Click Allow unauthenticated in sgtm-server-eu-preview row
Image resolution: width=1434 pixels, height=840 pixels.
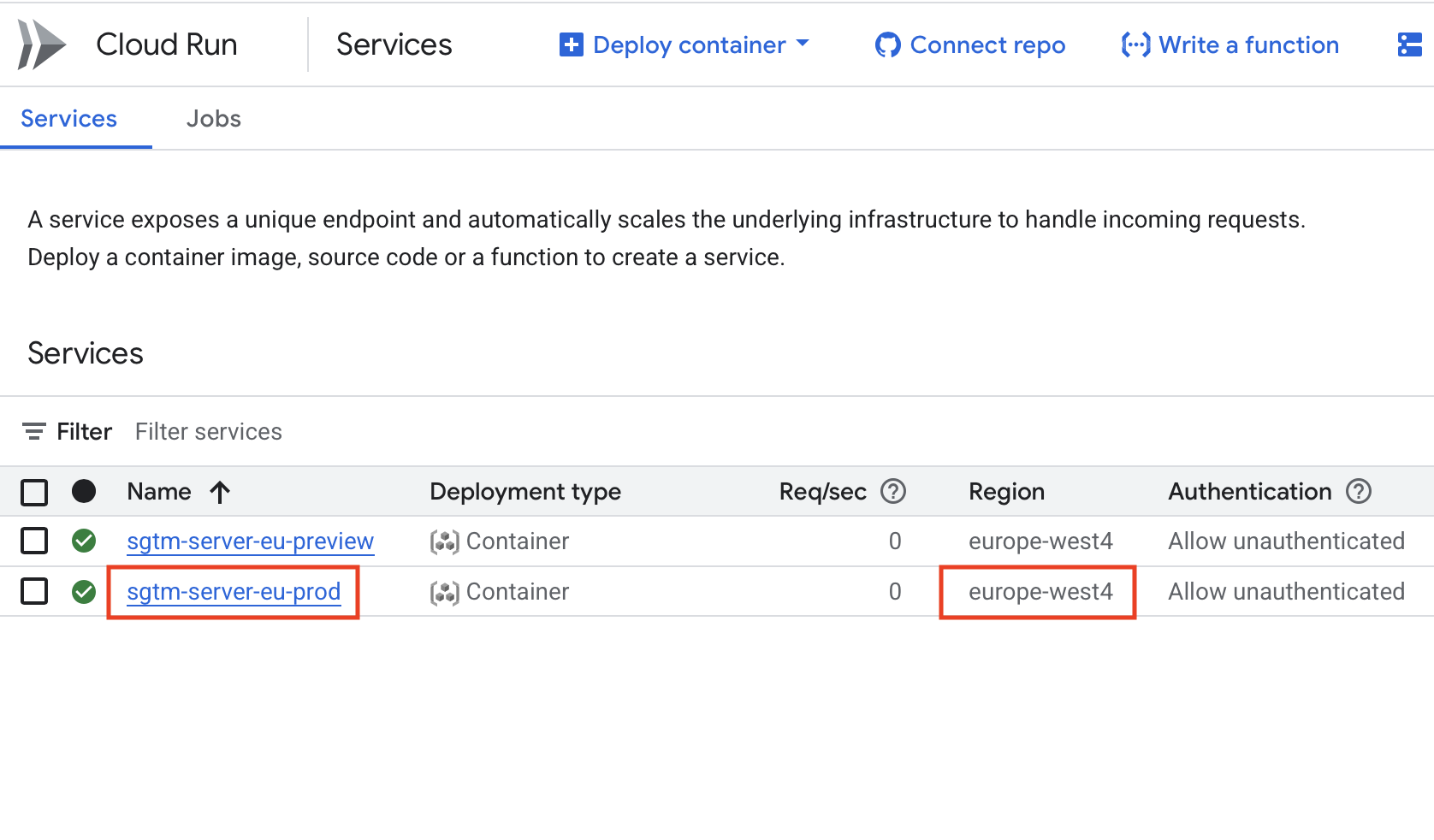point(1287,541)
